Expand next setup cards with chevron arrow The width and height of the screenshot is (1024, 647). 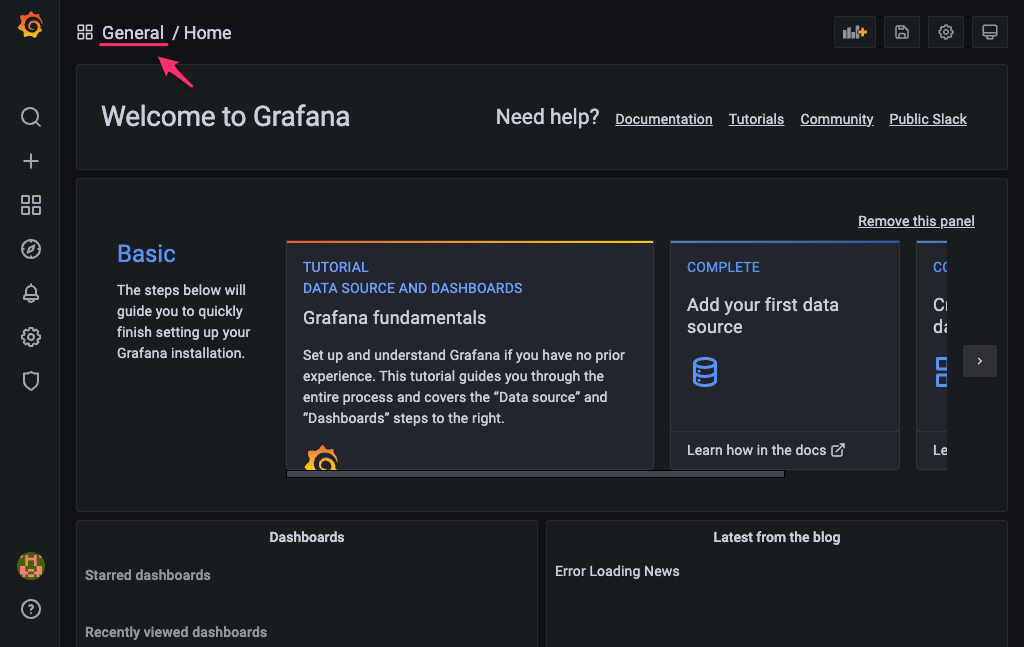tap(980, 361)
